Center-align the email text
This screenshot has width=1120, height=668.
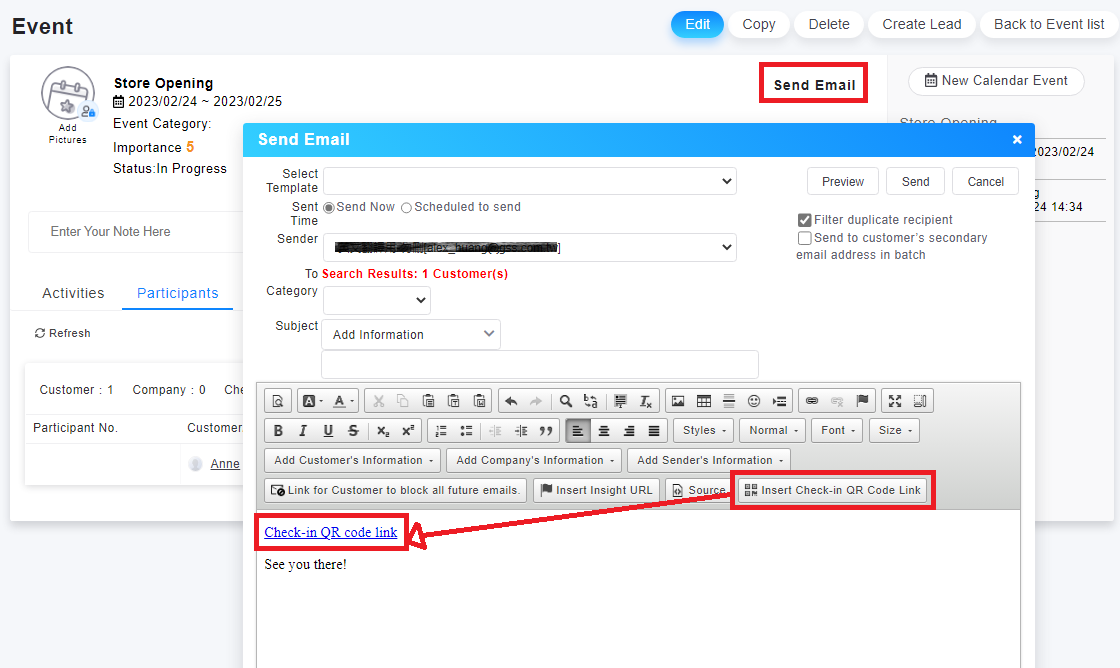pyautogui.click(x=604, y=431)
